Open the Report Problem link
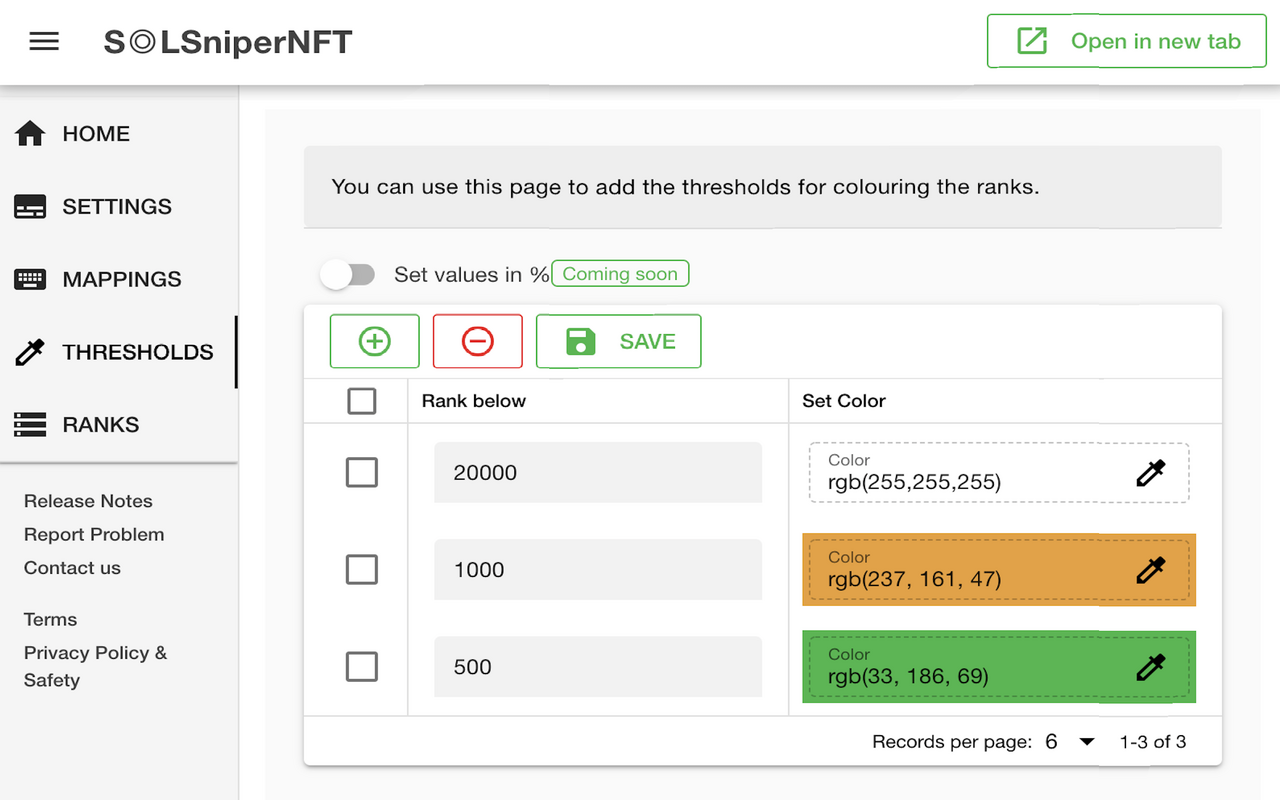Viewport: 1280px width, 800px height. tap(94, 534)
